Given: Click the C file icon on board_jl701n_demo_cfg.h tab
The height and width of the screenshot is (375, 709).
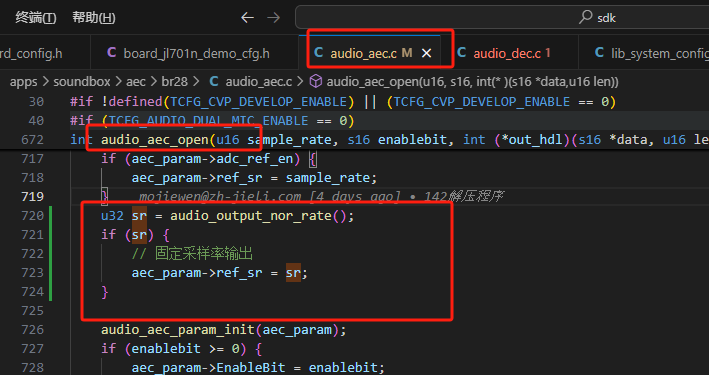Looking at the screenshot, I should click(112, 53).
